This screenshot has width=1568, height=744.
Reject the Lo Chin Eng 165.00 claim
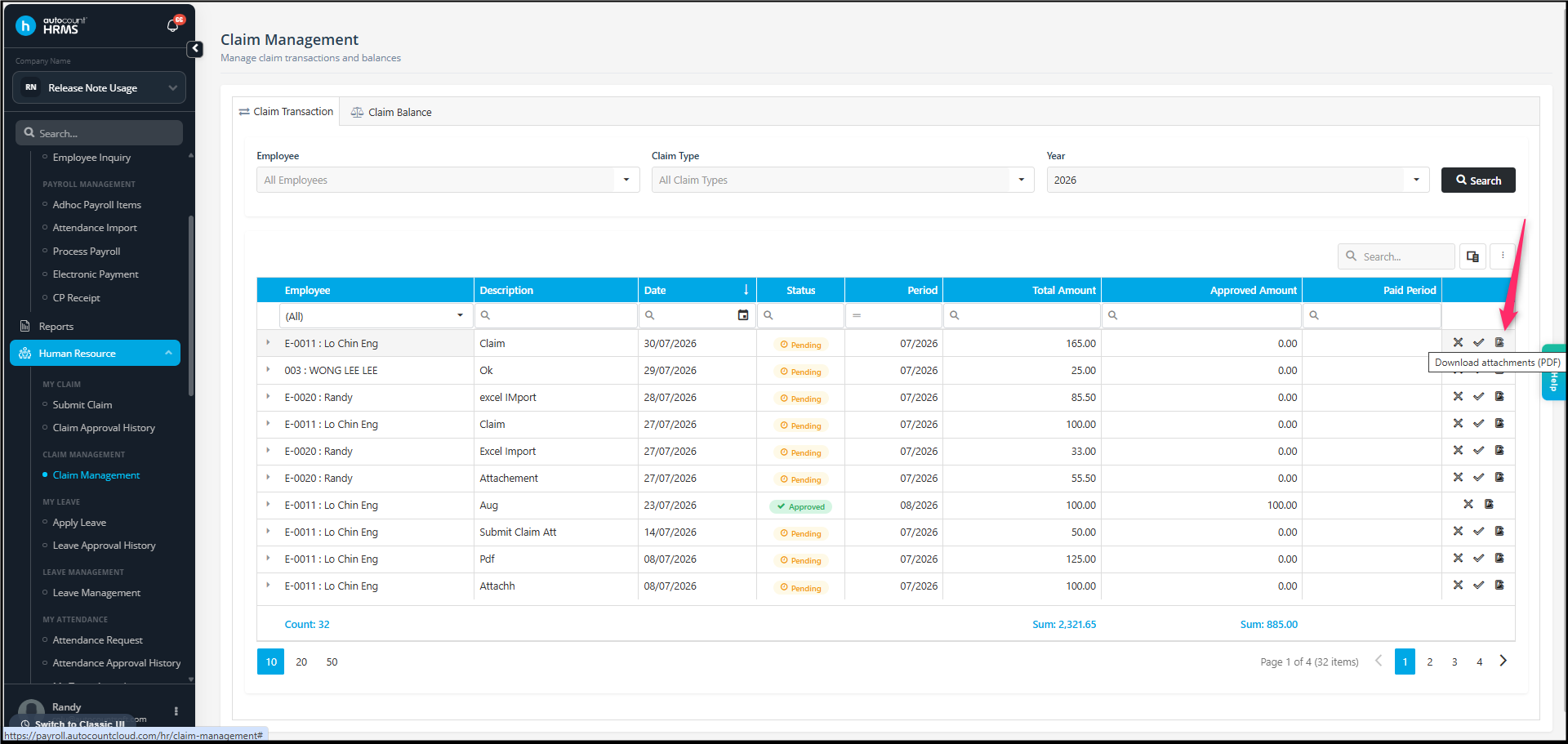click(x=1458, y=342)
